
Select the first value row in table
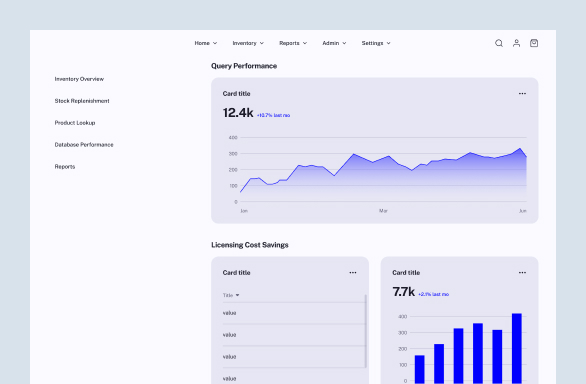[x=293, y=313]
